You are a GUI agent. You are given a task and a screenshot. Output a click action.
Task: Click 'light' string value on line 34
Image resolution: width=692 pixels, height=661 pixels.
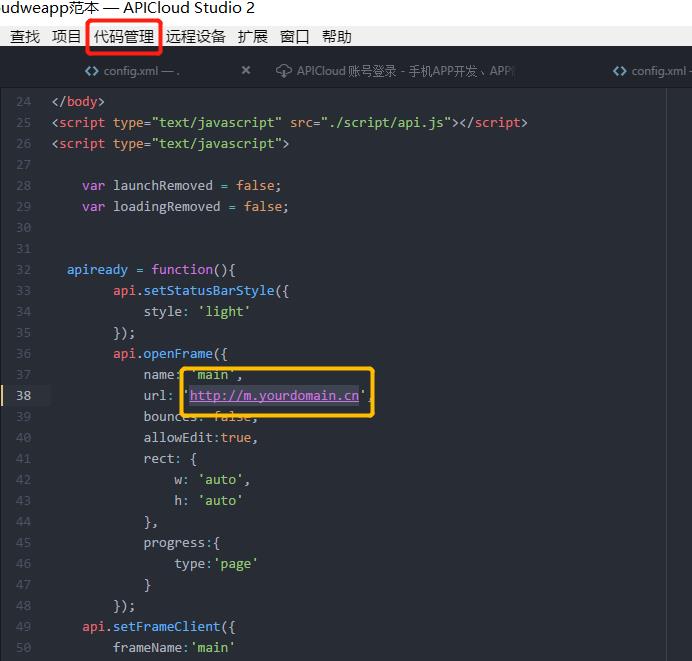[224, 312]
